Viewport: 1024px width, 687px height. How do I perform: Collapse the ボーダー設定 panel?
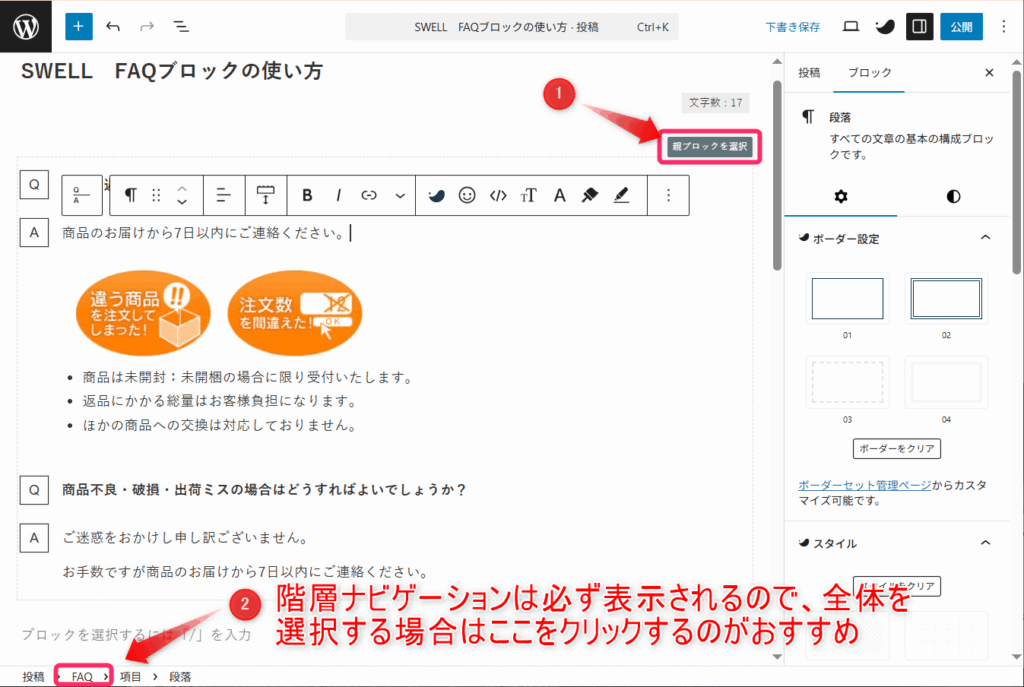click(x=985, y=238)
